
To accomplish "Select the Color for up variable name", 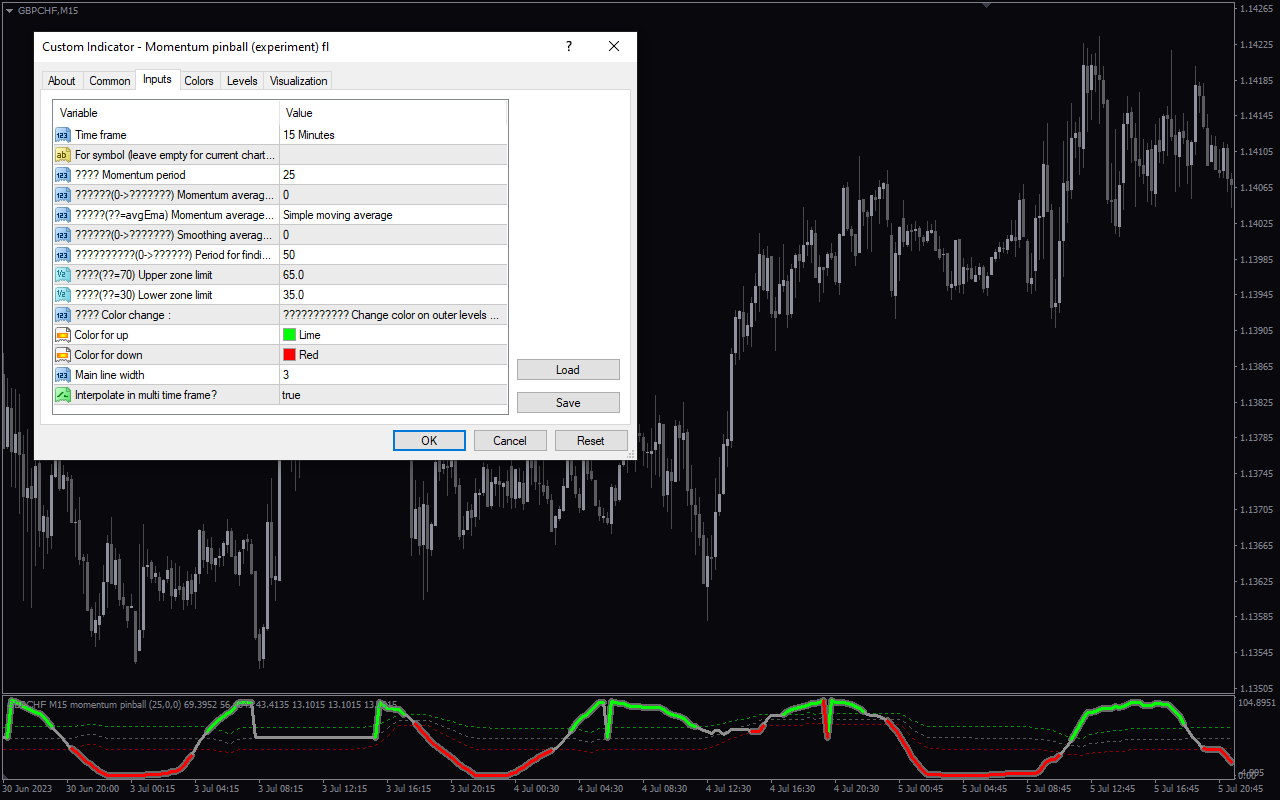I will click(102, 335).
